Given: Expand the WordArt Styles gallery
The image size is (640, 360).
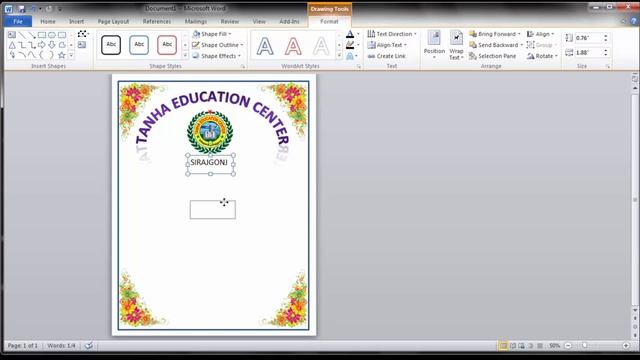Looking at the screenshot, I should (x=339, y=56).
